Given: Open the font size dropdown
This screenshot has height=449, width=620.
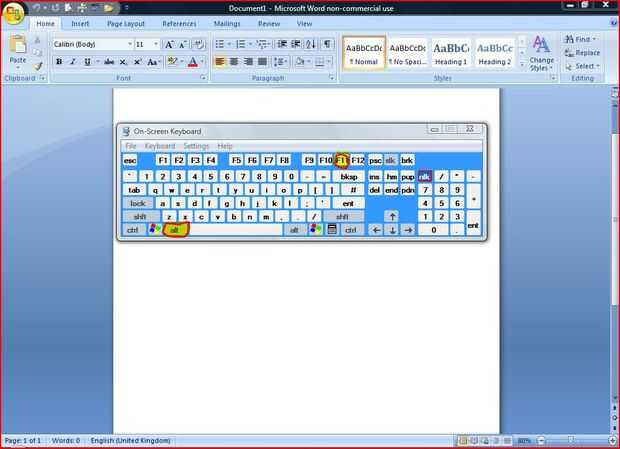Looking at the screenshot, I should point(156,44).
